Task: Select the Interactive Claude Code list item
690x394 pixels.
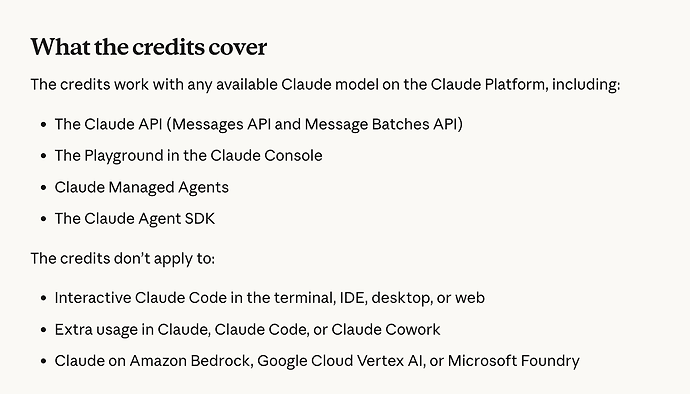Action: point(270,298)
